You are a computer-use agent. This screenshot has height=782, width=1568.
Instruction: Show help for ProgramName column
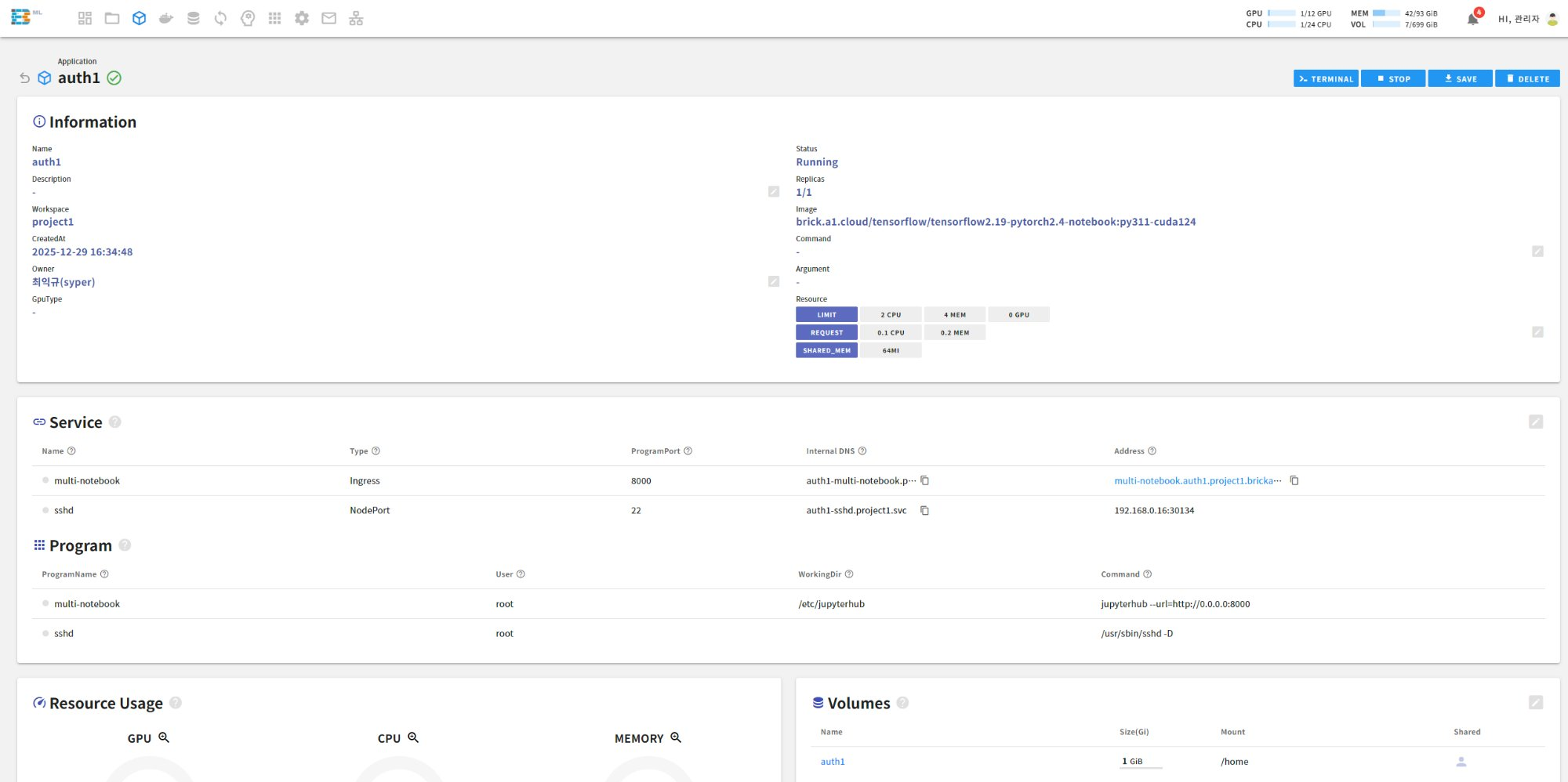pos(104,574)
